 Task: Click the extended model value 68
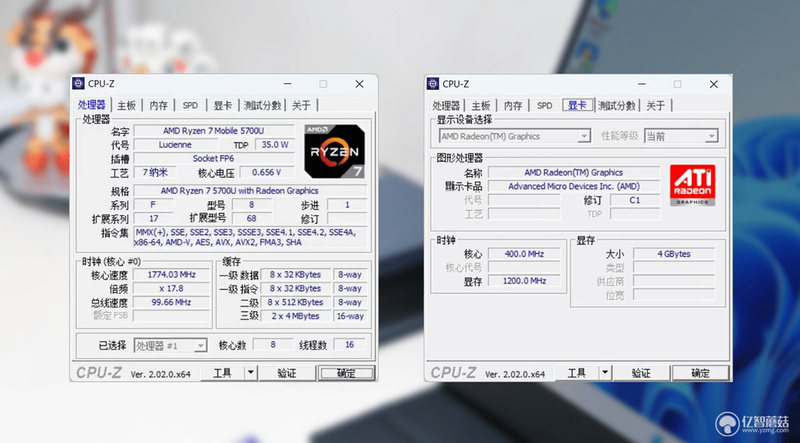coord(252,218)
